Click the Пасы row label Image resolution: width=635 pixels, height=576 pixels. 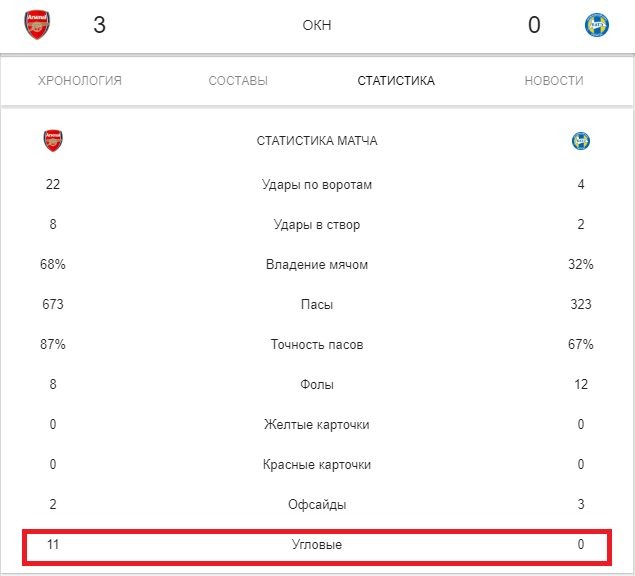317,305
